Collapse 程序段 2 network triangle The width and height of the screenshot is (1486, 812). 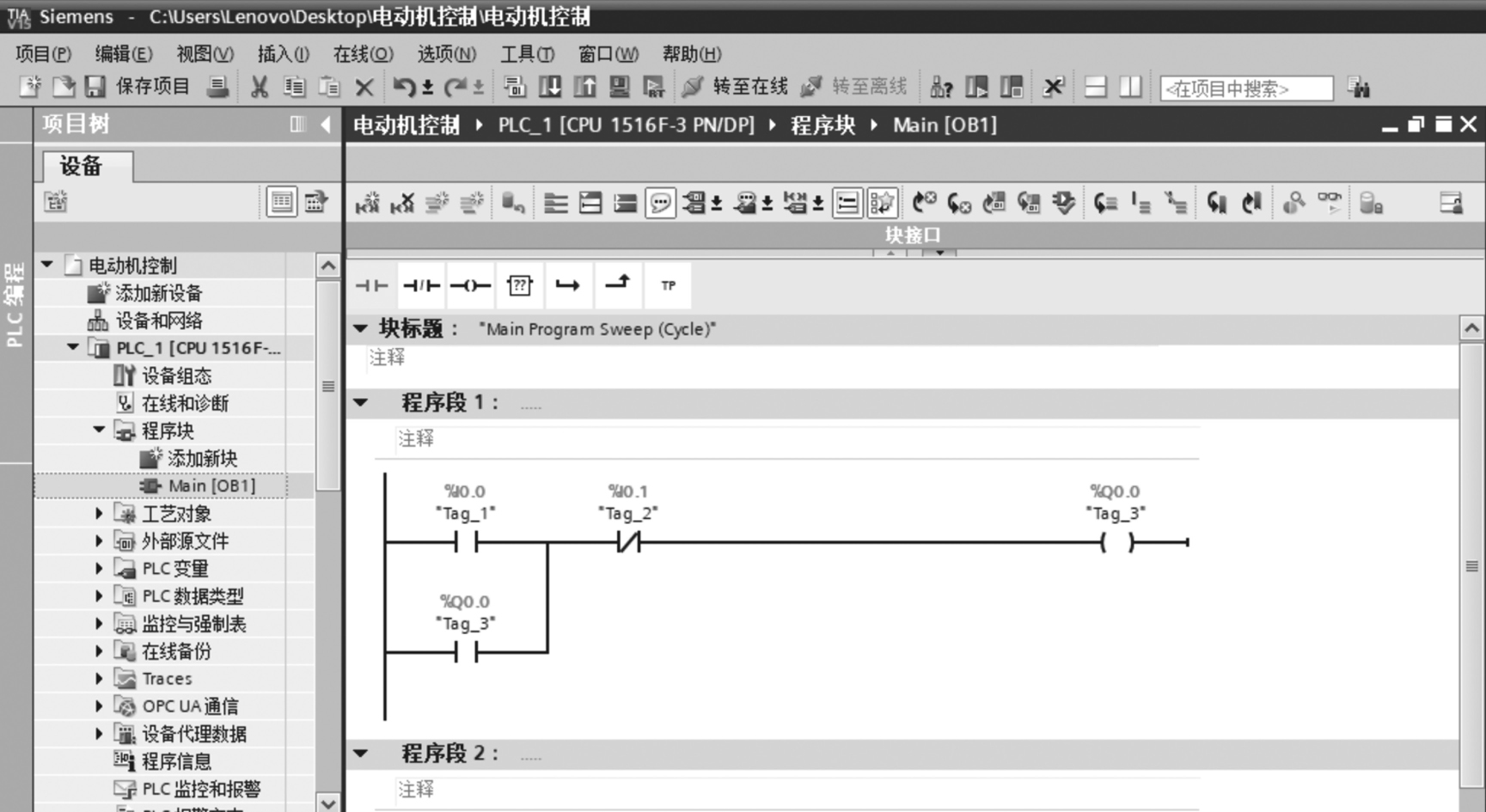pyautogui.click(x=361, y=754)
